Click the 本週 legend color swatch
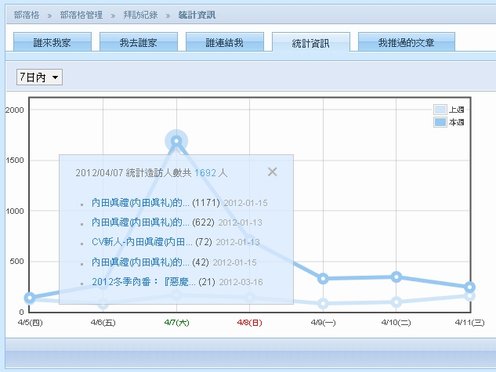Image resolution: width=496 pixels, height=372 pixels. pos(440,122)
